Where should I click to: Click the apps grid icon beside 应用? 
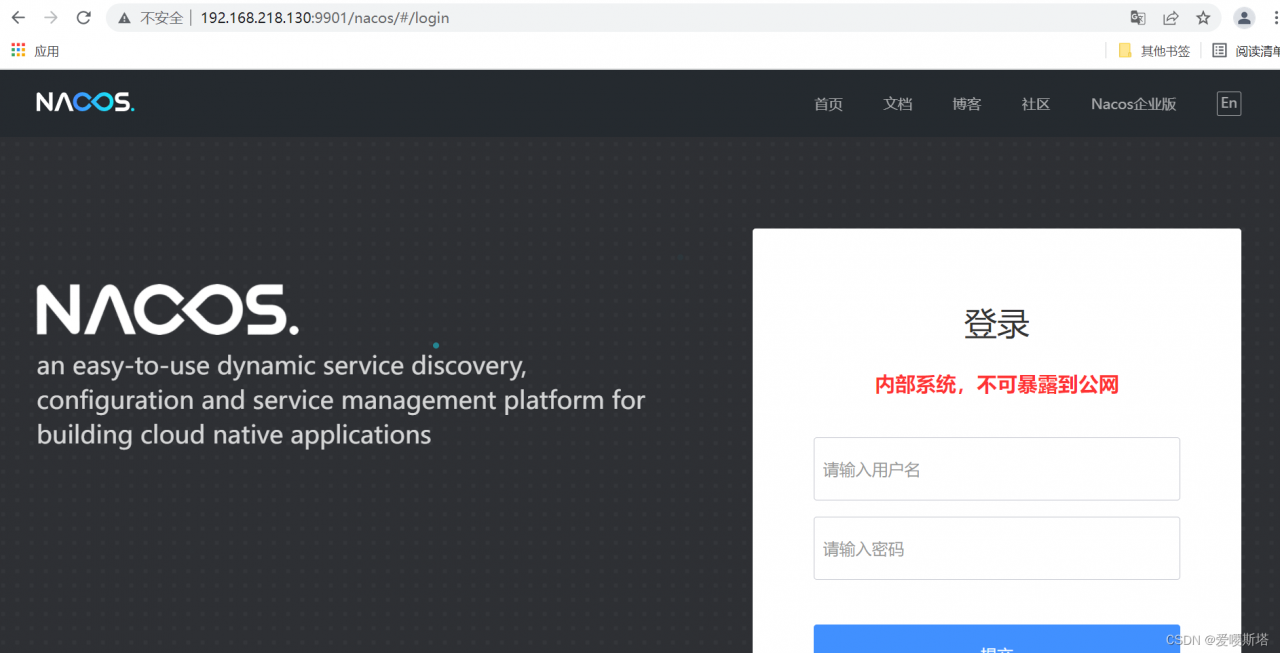pyautogui.click(x=17, y=50)
